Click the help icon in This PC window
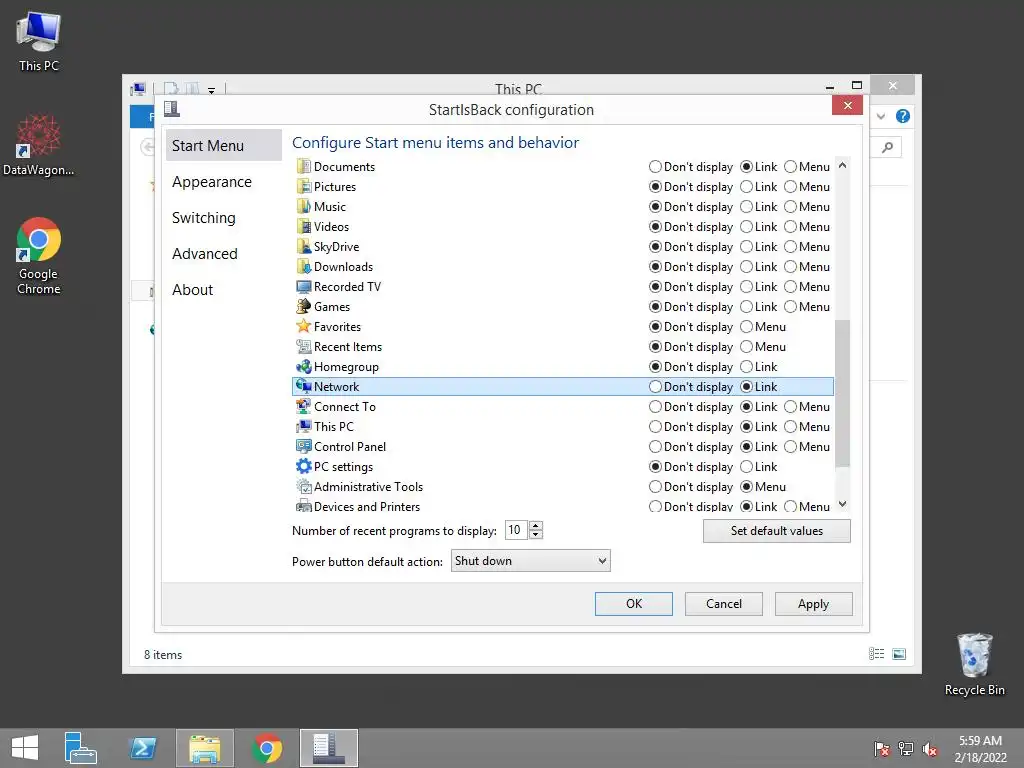Screen dimensions: 1024x768 (x=903, y=116)
